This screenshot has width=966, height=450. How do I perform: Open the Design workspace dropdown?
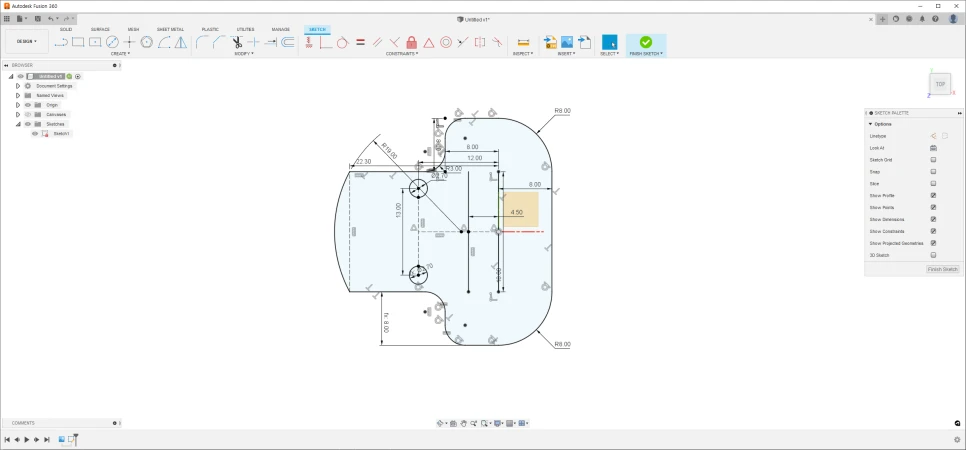click(x=26, y=41)
